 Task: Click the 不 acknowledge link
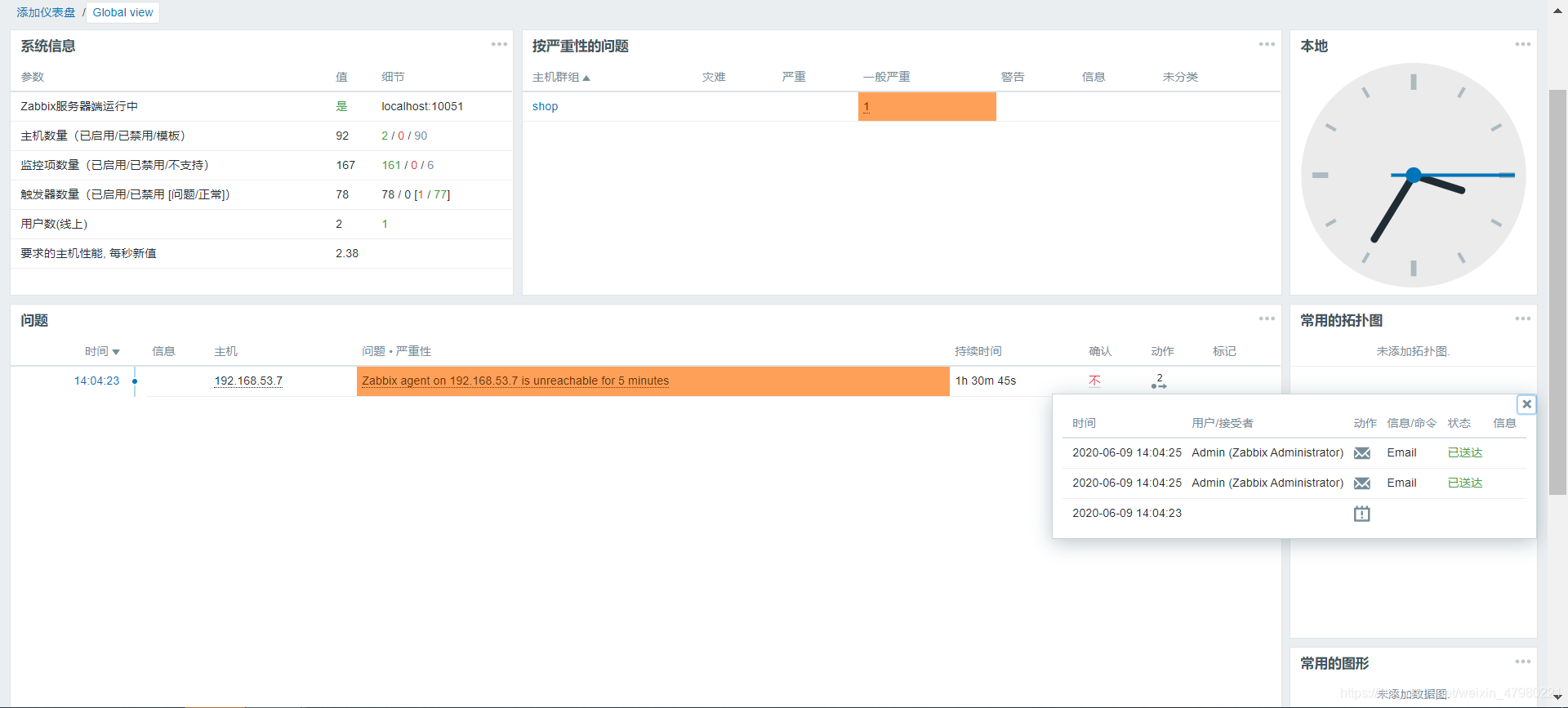click(1094, 381)
